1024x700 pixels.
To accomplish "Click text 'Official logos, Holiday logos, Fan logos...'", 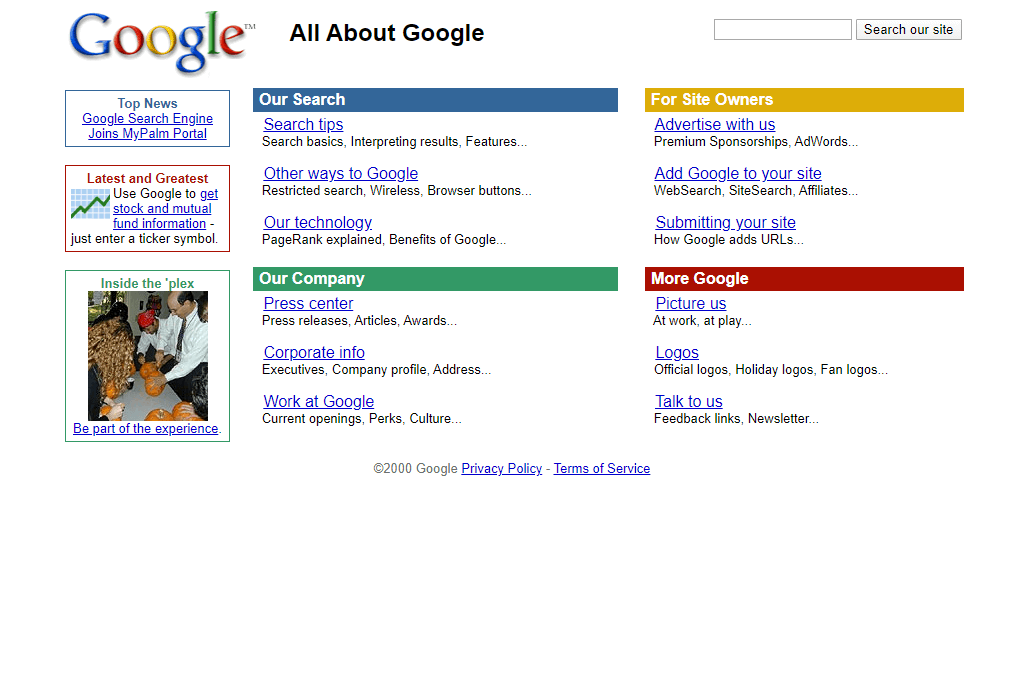I will point(771,370).
